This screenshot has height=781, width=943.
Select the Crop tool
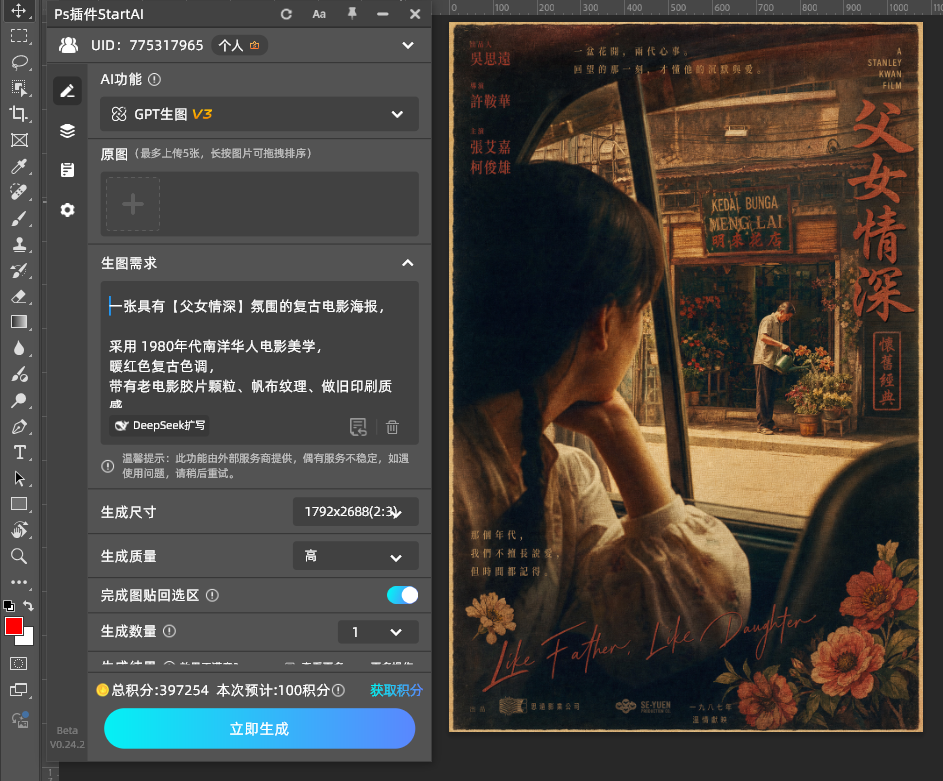[x=19, y=114]
